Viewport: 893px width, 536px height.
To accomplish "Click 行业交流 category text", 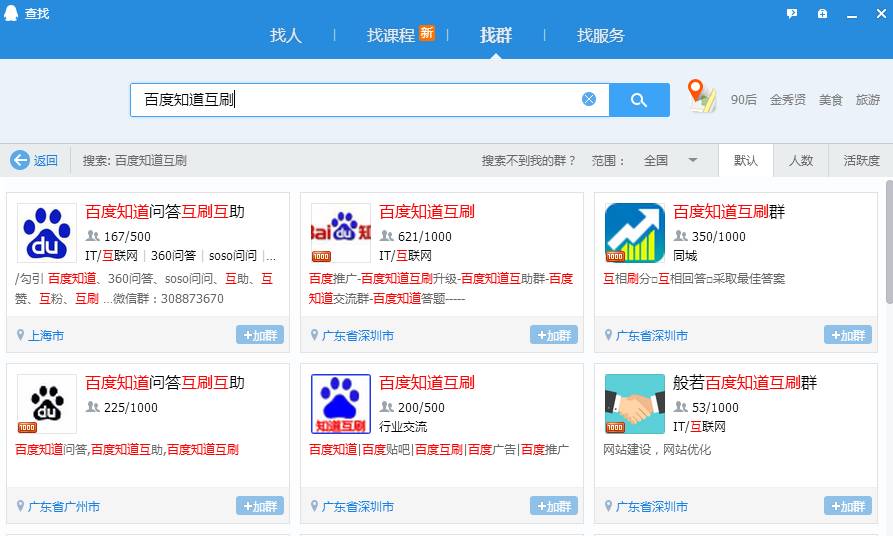I will coord(403,427).
